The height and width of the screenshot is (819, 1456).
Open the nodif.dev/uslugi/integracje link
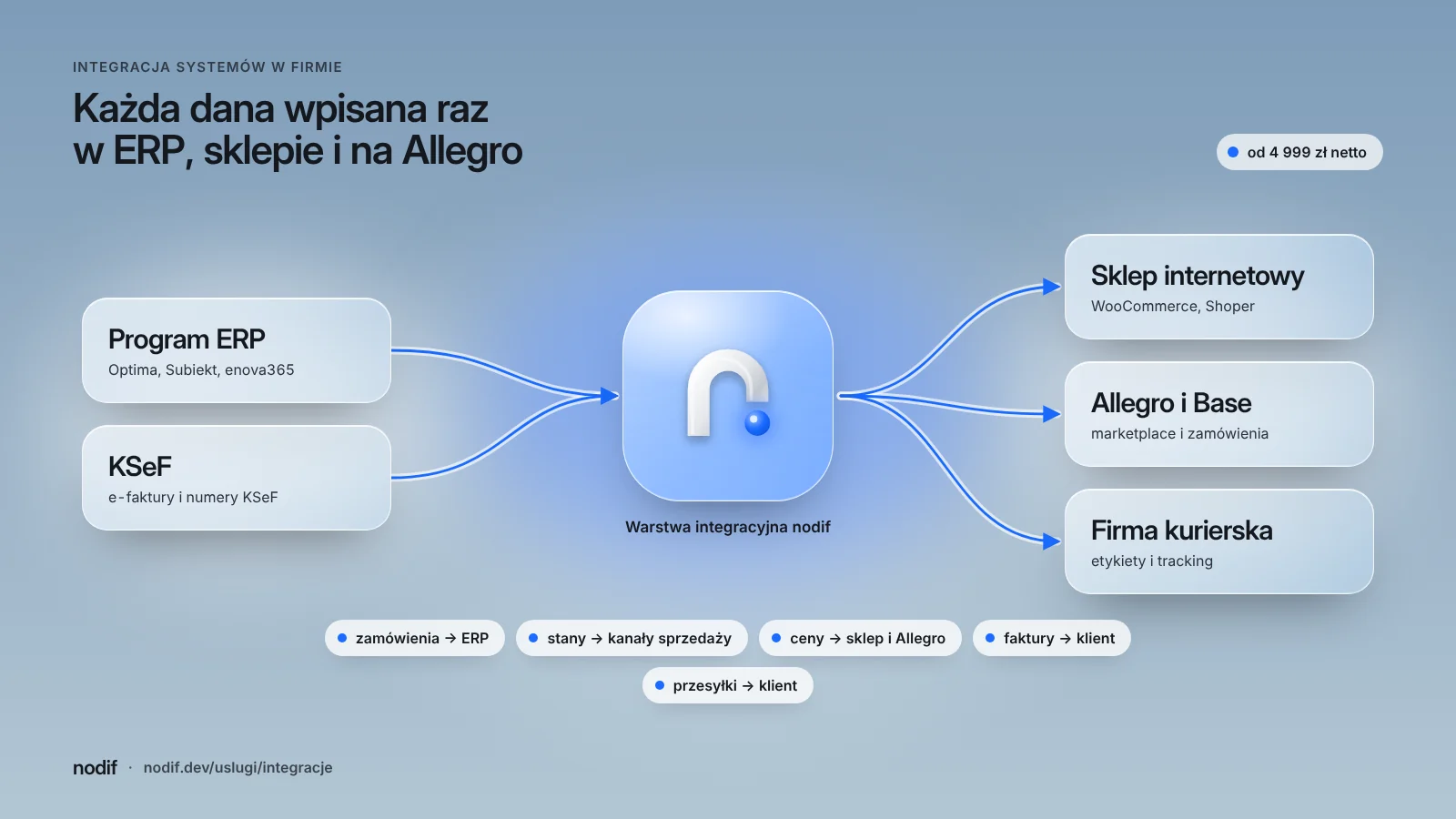coord(238,767)
